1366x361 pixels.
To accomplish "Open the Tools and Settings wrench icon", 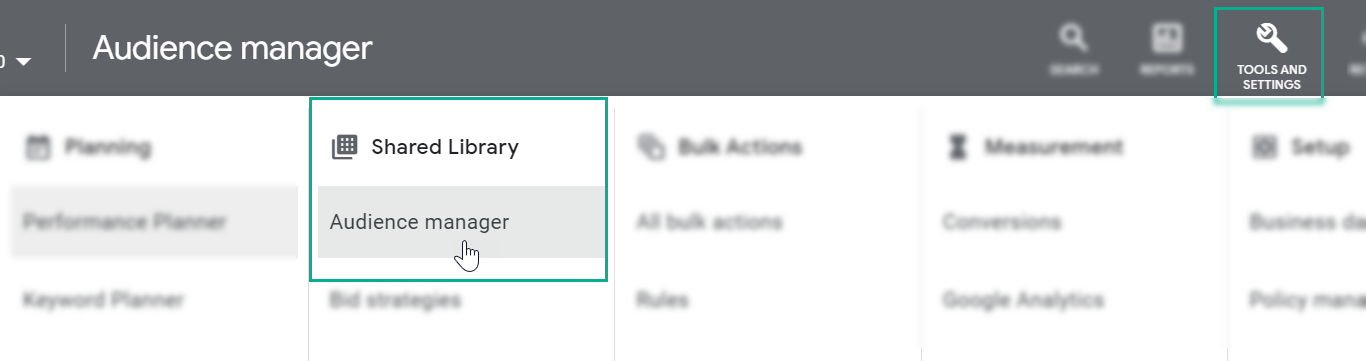I will [x=1271, y=40].
